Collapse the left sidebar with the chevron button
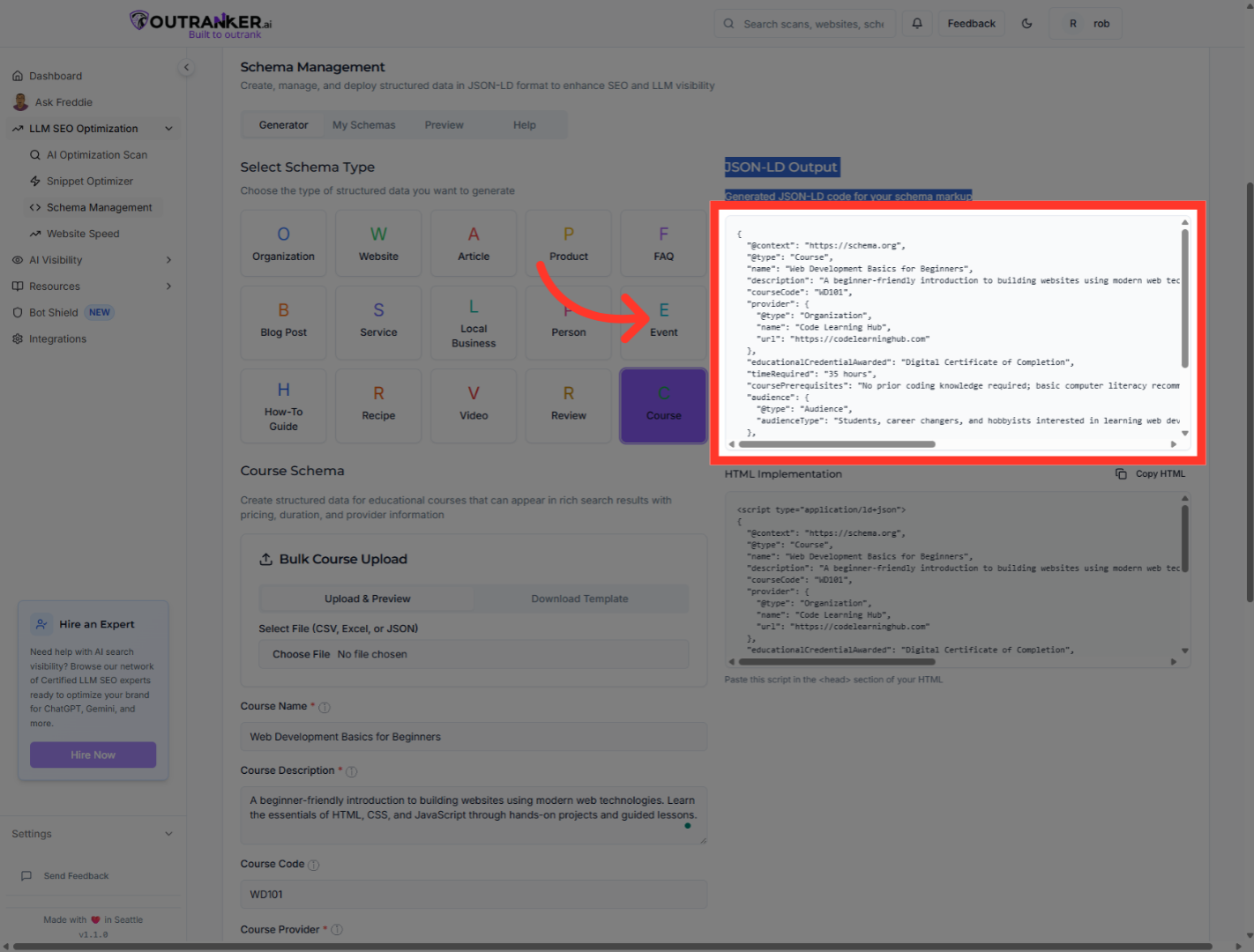The width and height of the screenshot is (1254, 952). [186, 67]
